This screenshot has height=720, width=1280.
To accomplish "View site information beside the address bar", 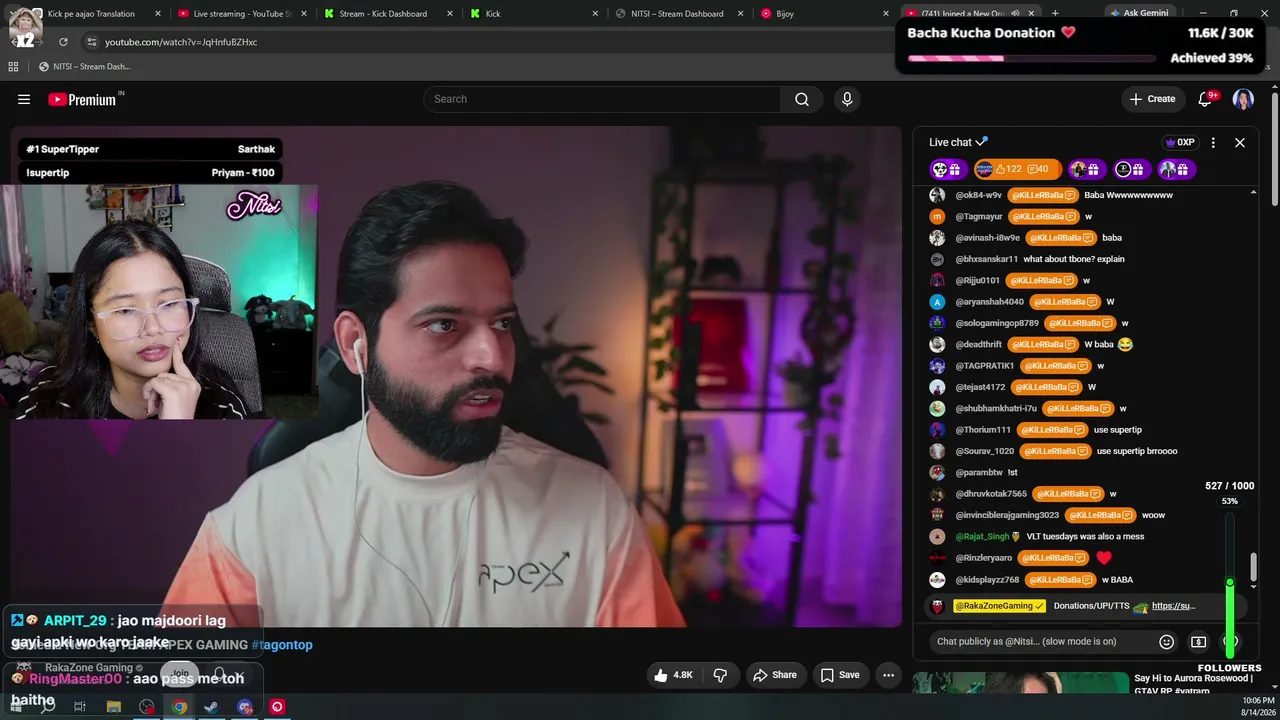I will pyautogui.click(x=92, y=42).
